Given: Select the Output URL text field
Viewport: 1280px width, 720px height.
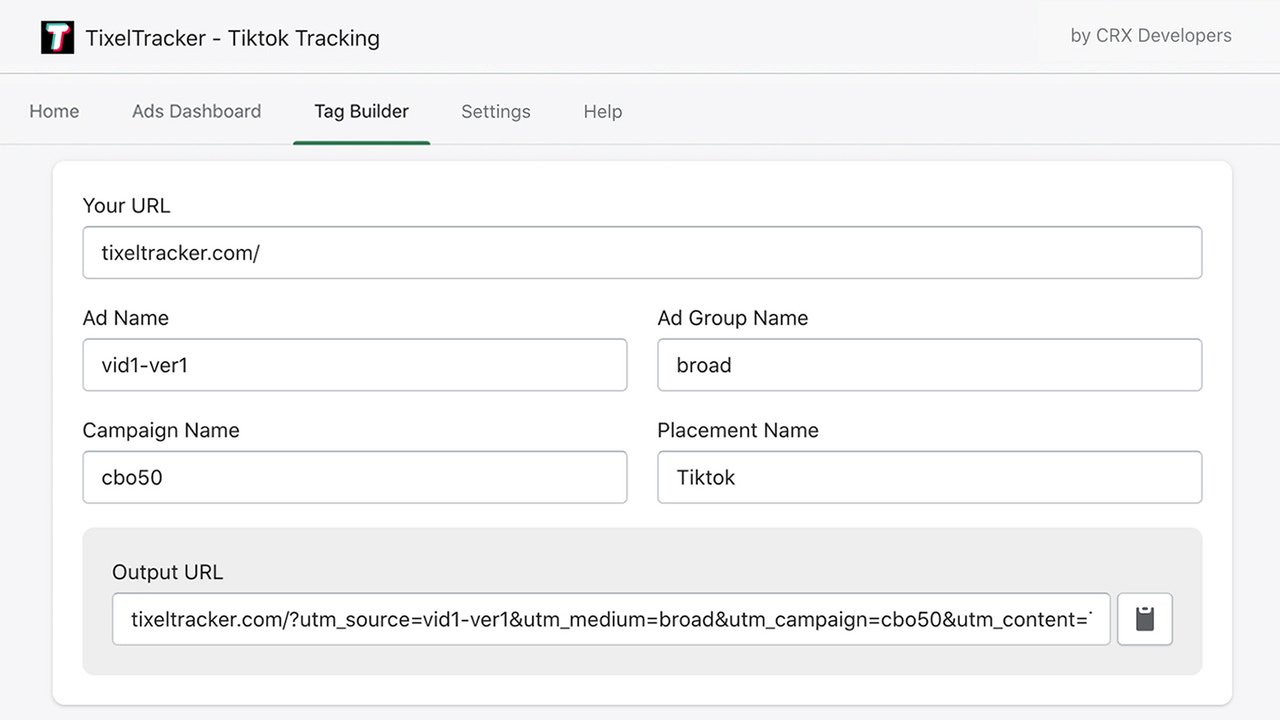Looking at the screenshot, I should coord(610,619).
